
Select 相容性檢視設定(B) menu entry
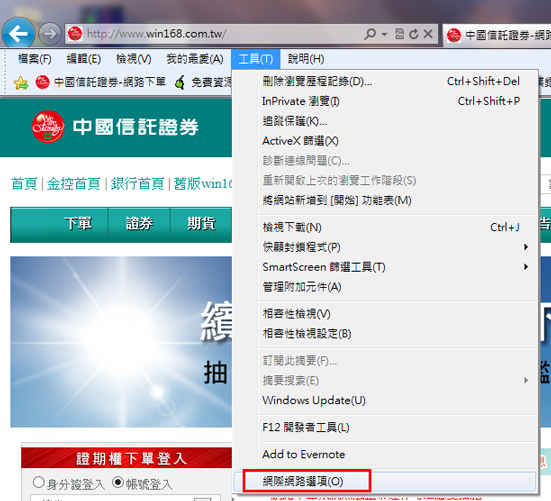385,333
